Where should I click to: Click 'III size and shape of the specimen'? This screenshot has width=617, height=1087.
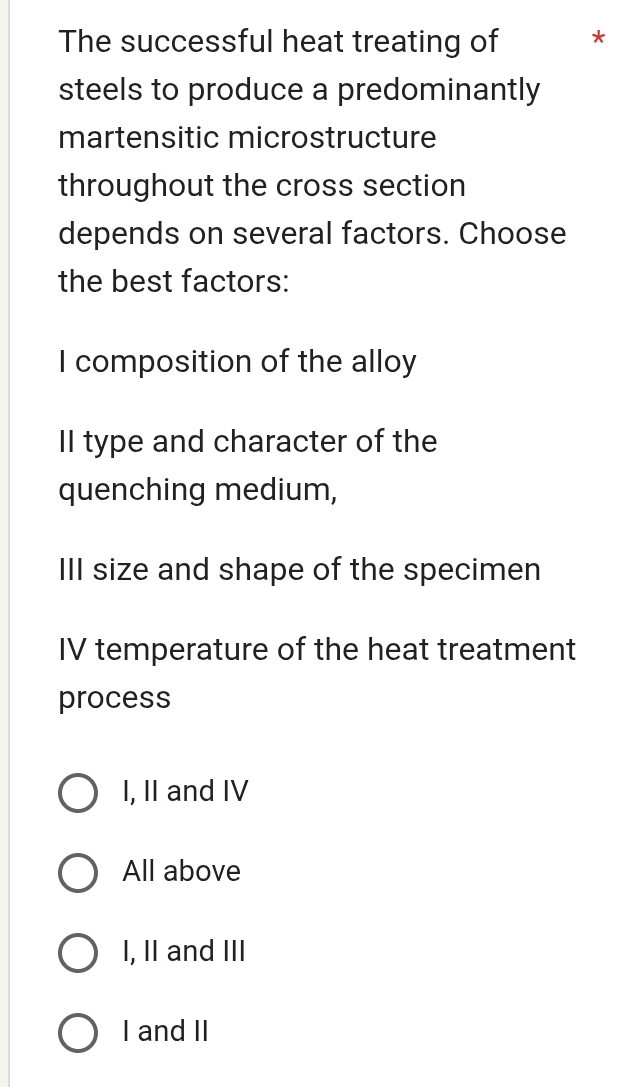click(x=300, y=570)
